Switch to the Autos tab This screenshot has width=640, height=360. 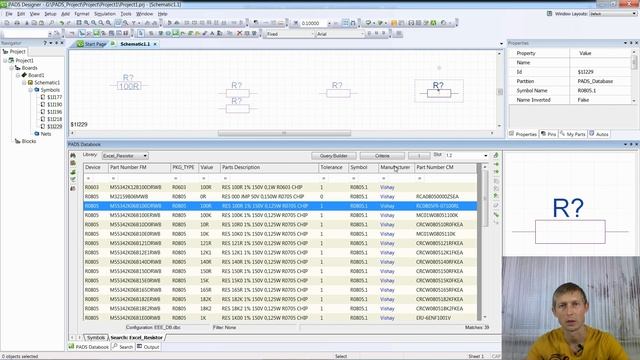pos(599,134)
